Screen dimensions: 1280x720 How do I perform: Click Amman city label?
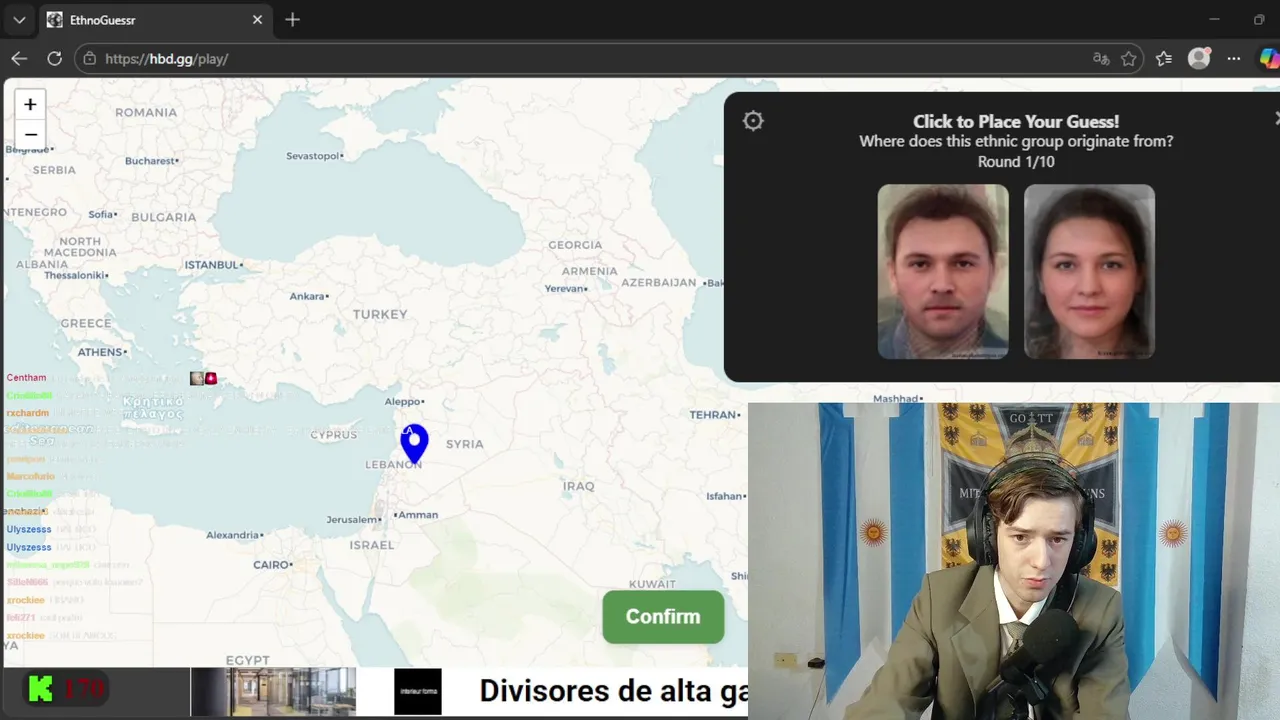tap(418, 515)
